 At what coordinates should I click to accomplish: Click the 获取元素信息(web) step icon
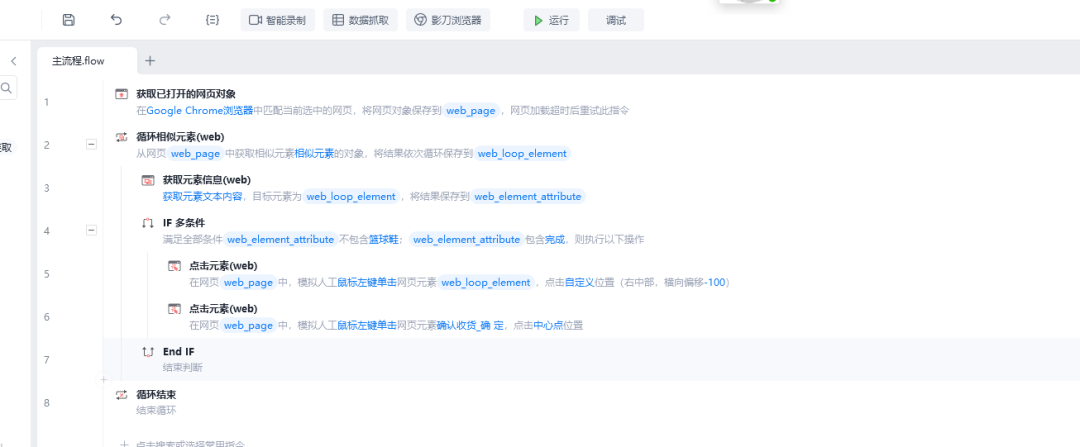[x=148, y=180]
